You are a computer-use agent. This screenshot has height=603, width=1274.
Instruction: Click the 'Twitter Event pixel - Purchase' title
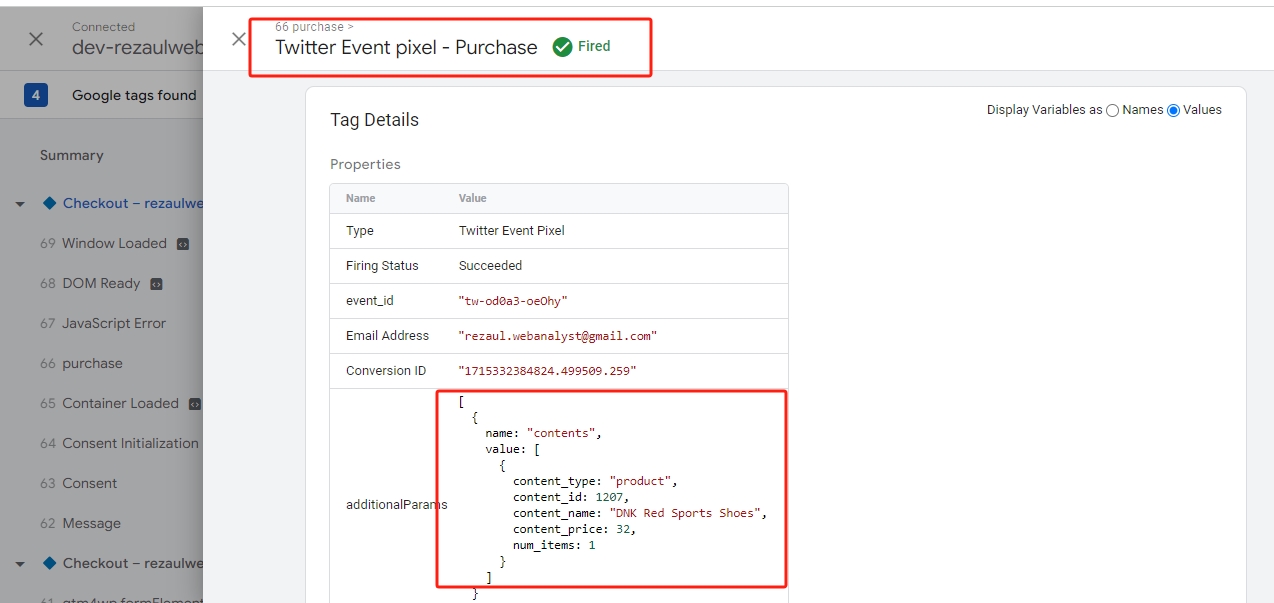coord(406,47)
